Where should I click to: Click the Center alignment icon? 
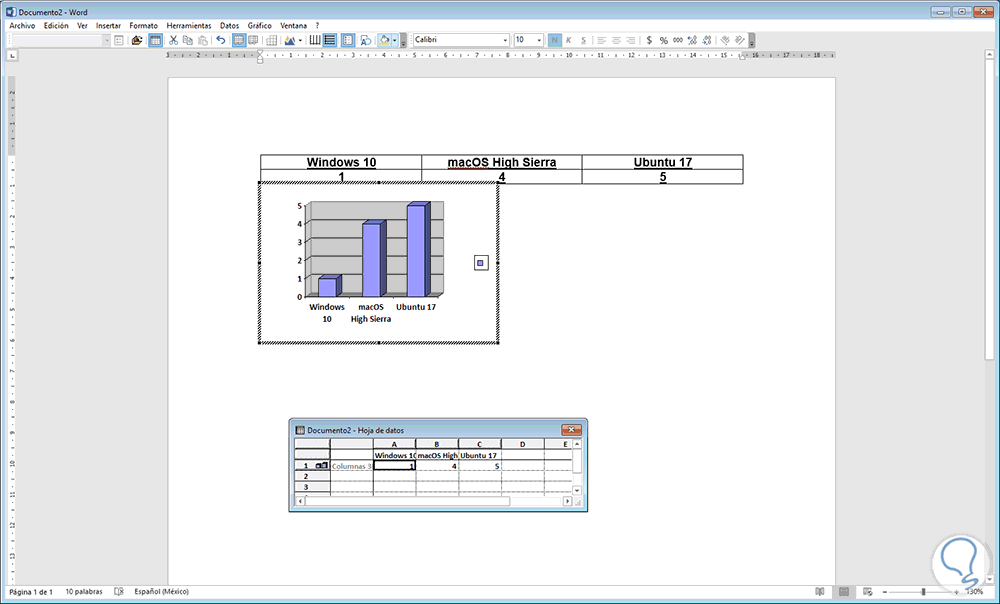(x=616, y=40)
